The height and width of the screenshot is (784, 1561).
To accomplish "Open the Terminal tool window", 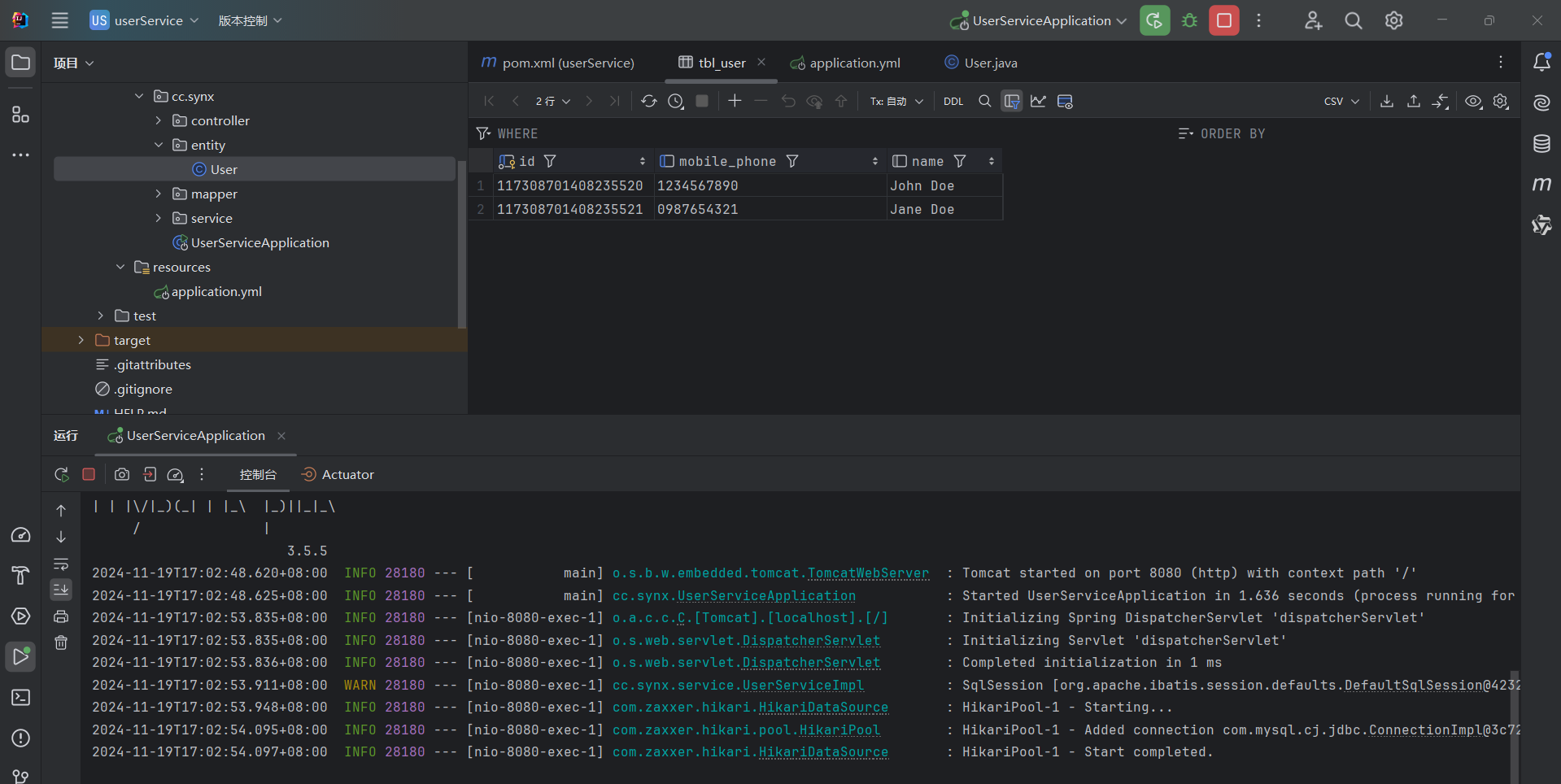I will point(20,698).
